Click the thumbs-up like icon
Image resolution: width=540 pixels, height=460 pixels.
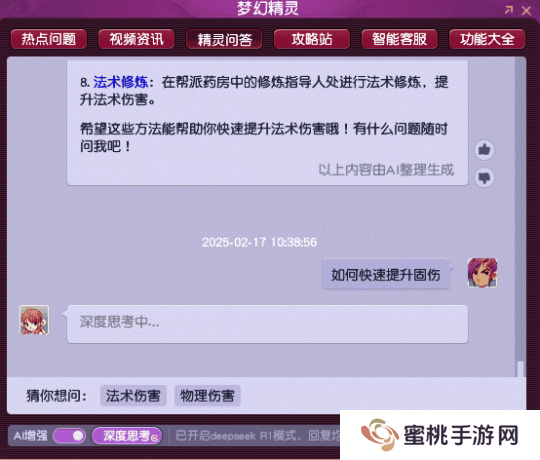[x=485, y=150]
